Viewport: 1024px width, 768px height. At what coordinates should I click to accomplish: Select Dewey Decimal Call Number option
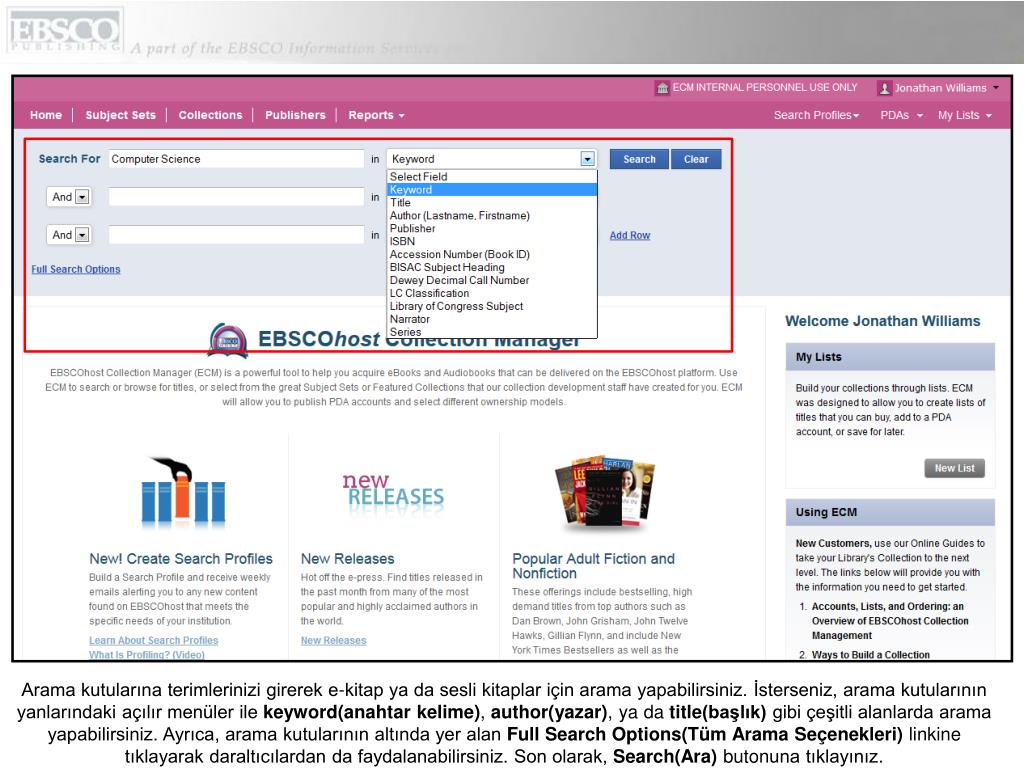pyautogui.click(x=492, y=280)
